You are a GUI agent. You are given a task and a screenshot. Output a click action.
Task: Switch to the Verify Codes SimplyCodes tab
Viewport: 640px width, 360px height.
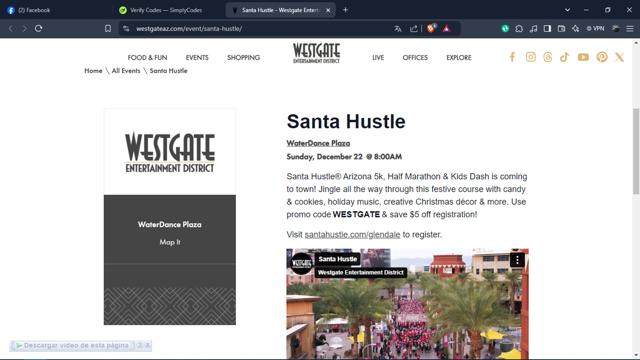coord(167,10)
